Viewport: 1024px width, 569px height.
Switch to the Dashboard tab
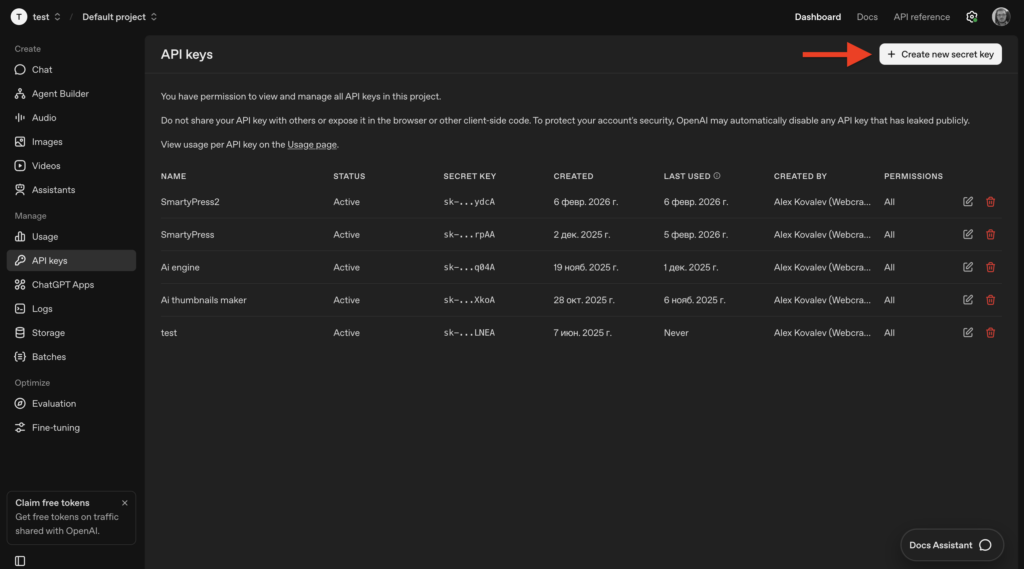pos(818,17)
